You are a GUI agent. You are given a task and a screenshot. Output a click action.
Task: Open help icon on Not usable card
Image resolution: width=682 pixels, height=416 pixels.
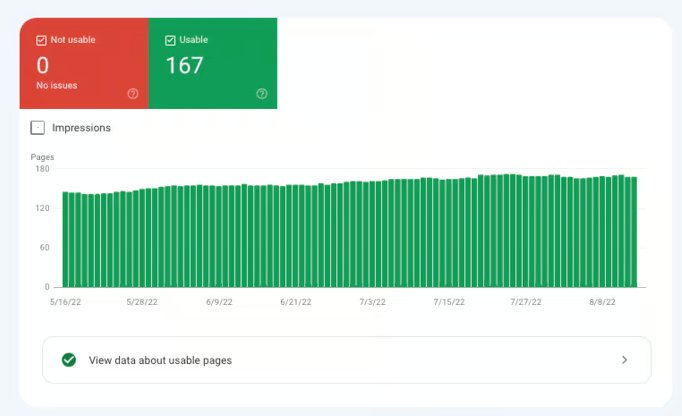pyautogui.click(x=133, y=94)
